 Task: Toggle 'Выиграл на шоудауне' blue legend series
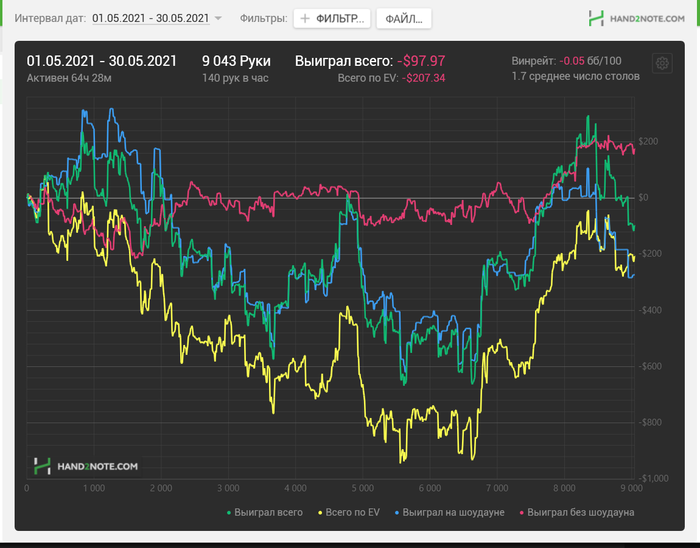450,513
